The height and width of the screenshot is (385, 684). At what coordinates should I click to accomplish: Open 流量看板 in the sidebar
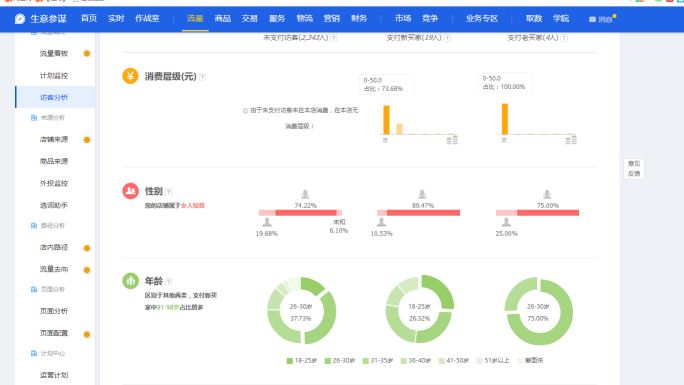click(54, 54)
